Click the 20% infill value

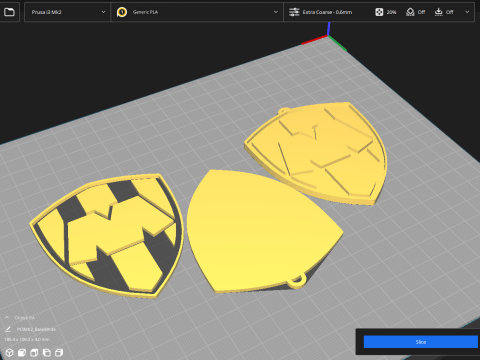(x=391, y=12)
